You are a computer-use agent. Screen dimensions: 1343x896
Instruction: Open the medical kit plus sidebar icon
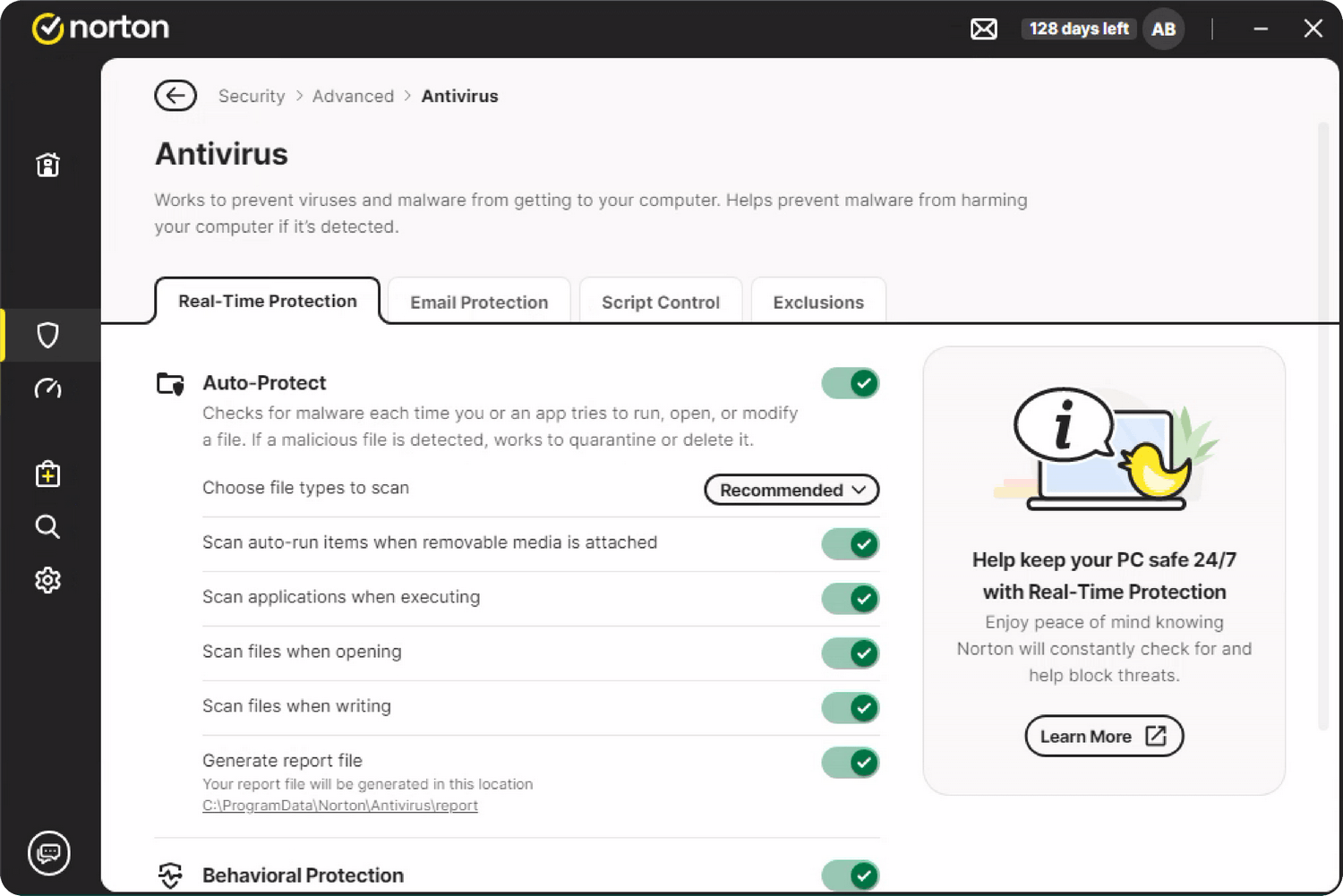pyautogui.click(x=47, y=474)
